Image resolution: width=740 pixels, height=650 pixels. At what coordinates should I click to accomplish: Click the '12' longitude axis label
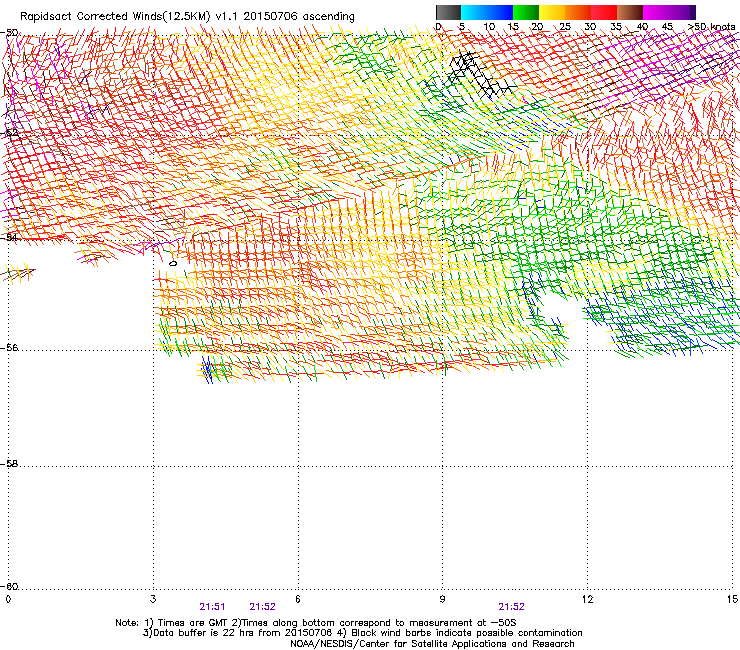click(588, 599)
